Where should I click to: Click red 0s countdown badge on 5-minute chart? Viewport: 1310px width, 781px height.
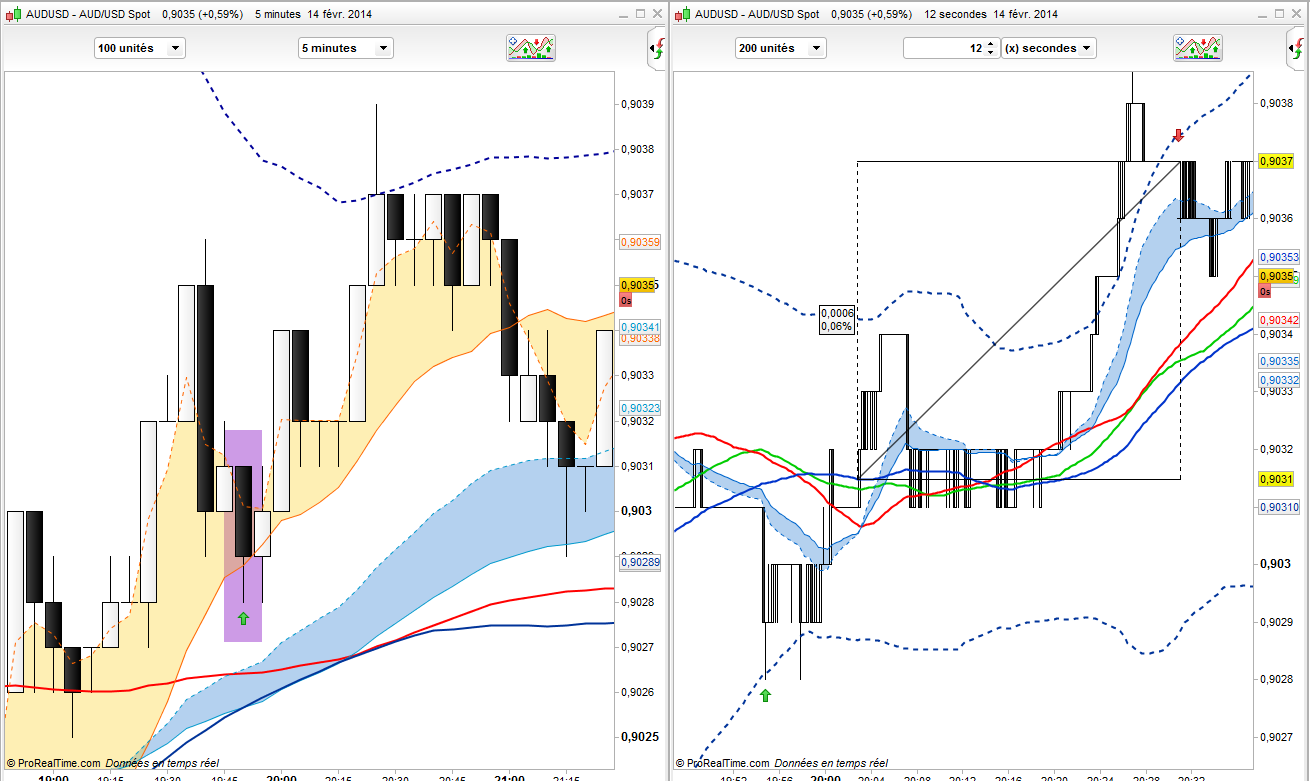(x=625, y=300)
